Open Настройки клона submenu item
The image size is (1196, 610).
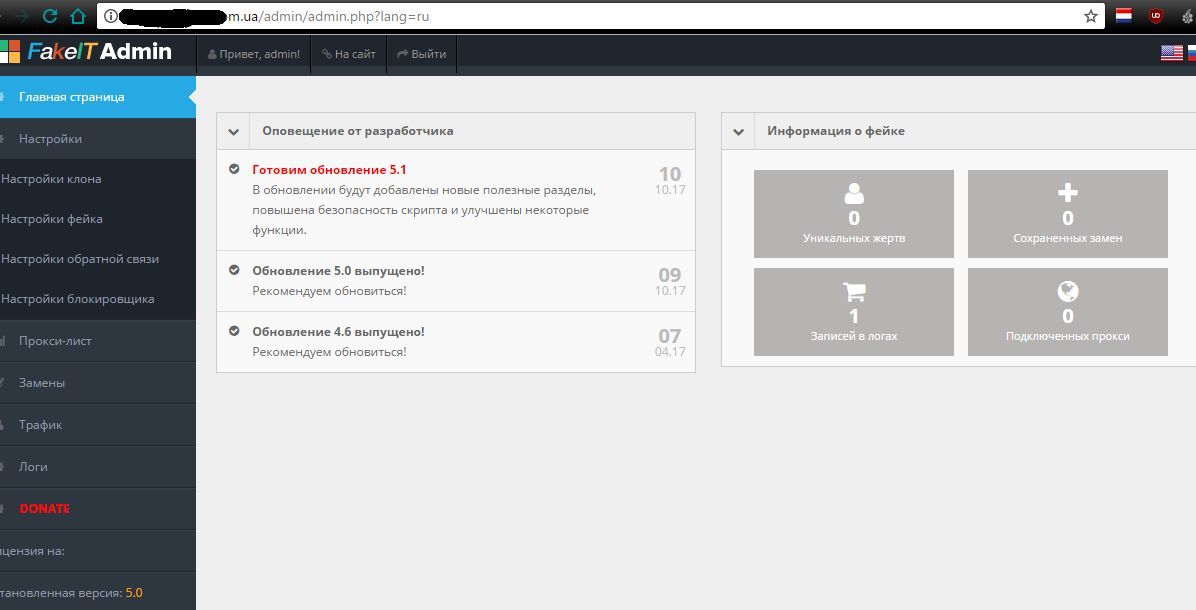98,179
